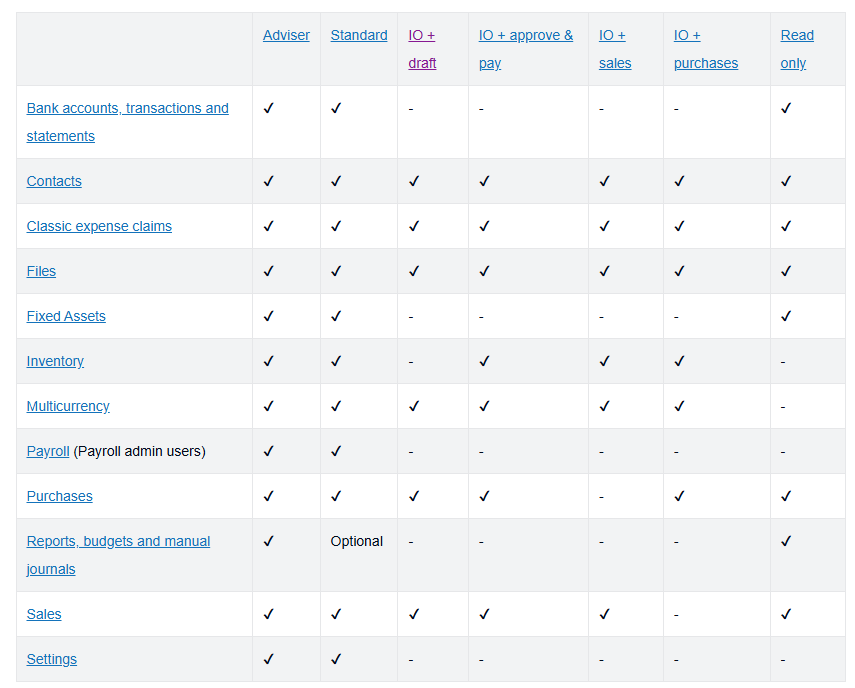Open the Multicurrency link
855x688 pixels.
(x=68, y=406)
